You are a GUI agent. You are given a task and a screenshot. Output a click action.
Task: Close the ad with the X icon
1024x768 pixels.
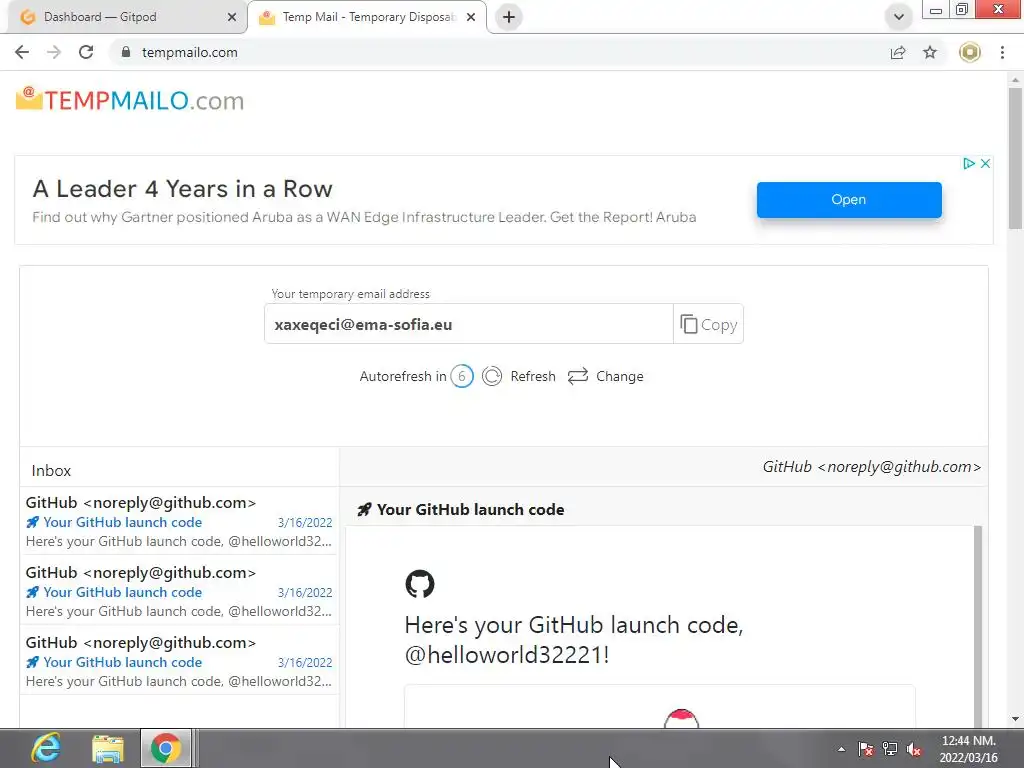click(x=985, y=163)
